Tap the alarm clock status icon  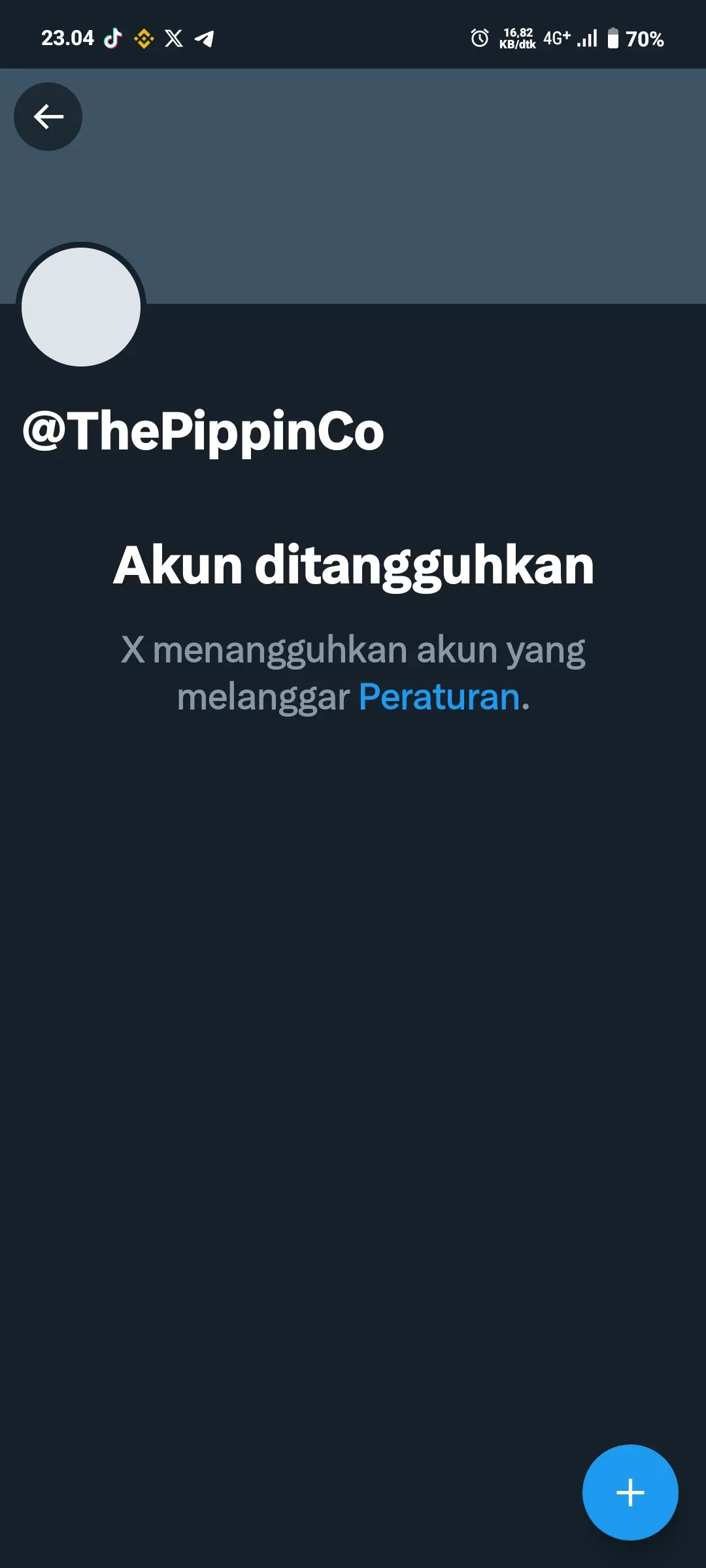click(480, 39)
